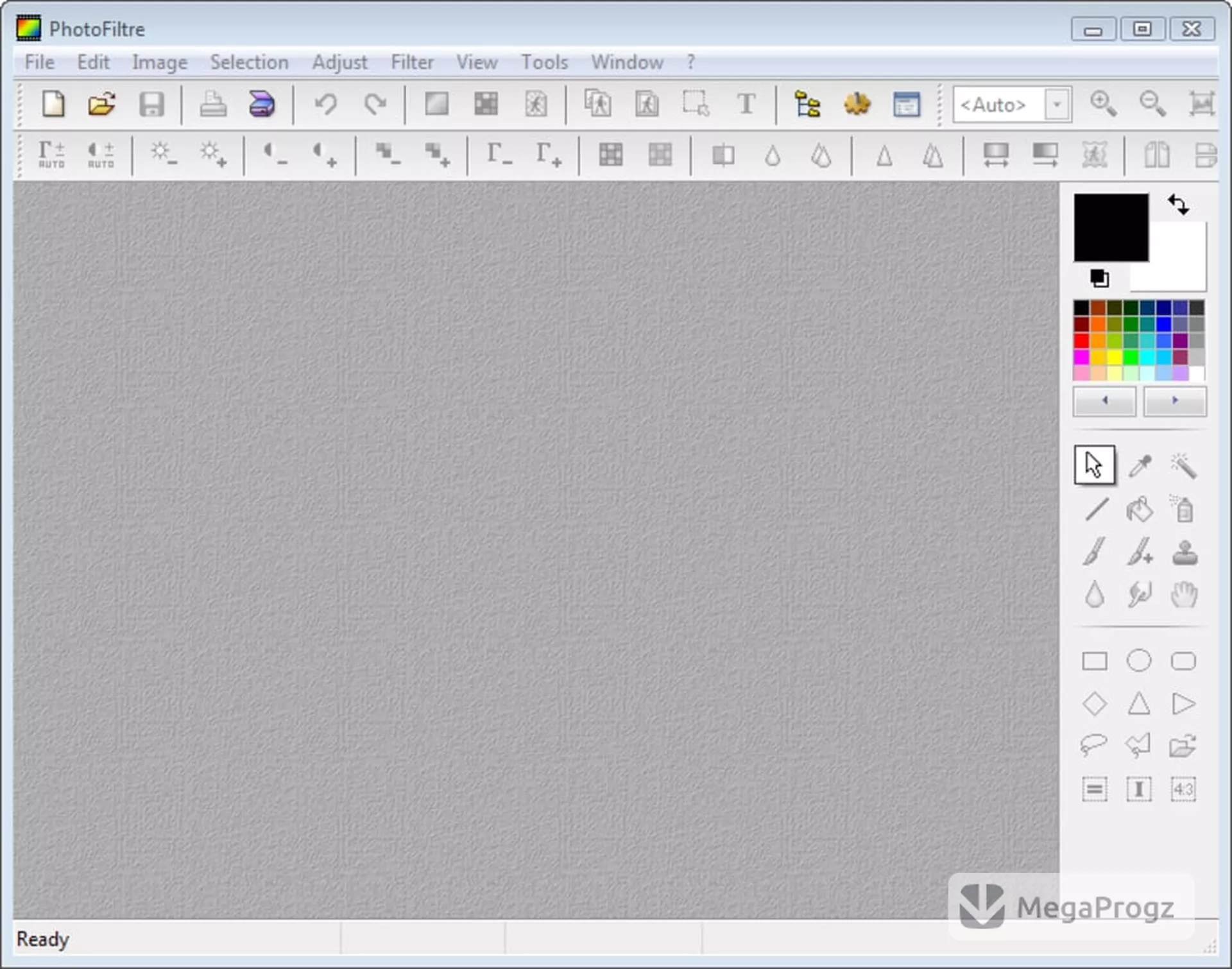
Task: Select the Clone stamp tool
Action: 1184,552
